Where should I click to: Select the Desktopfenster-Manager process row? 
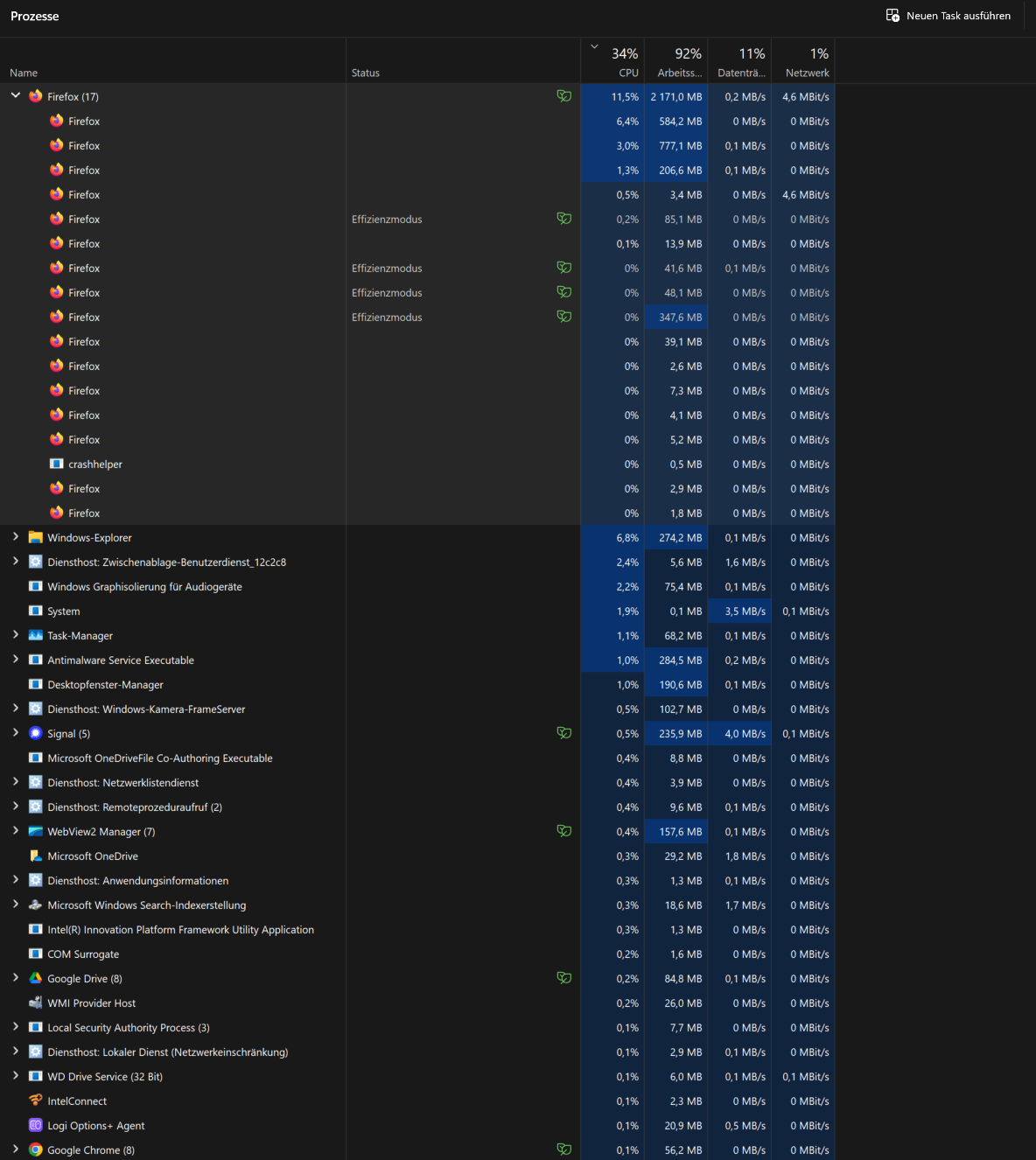click(x=417, y=684)
